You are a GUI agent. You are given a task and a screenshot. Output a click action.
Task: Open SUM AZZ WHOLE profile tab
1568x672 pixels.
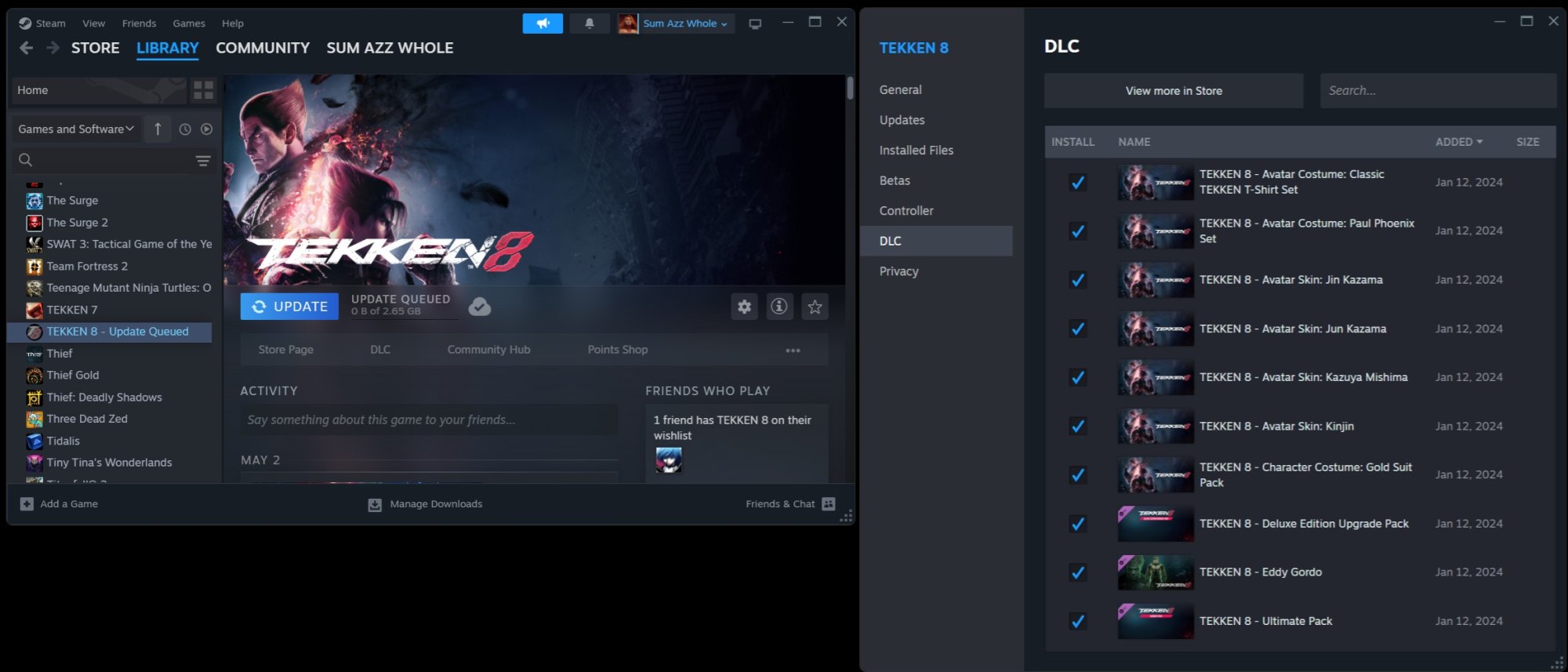390,48
